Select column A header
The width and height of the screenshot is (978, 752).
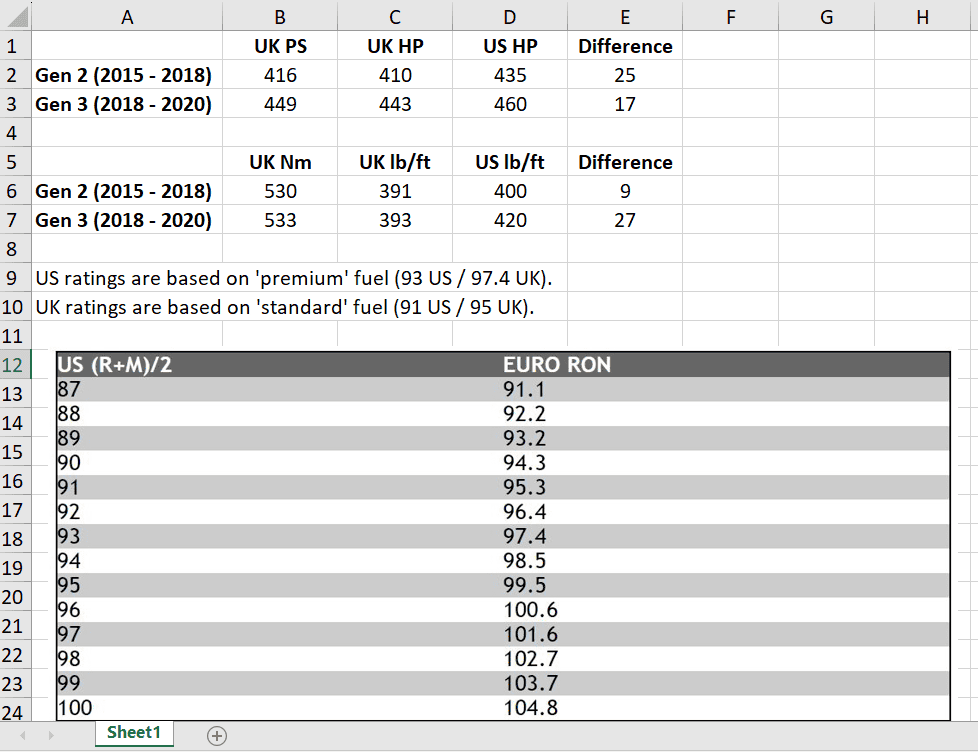pos(127,16)
